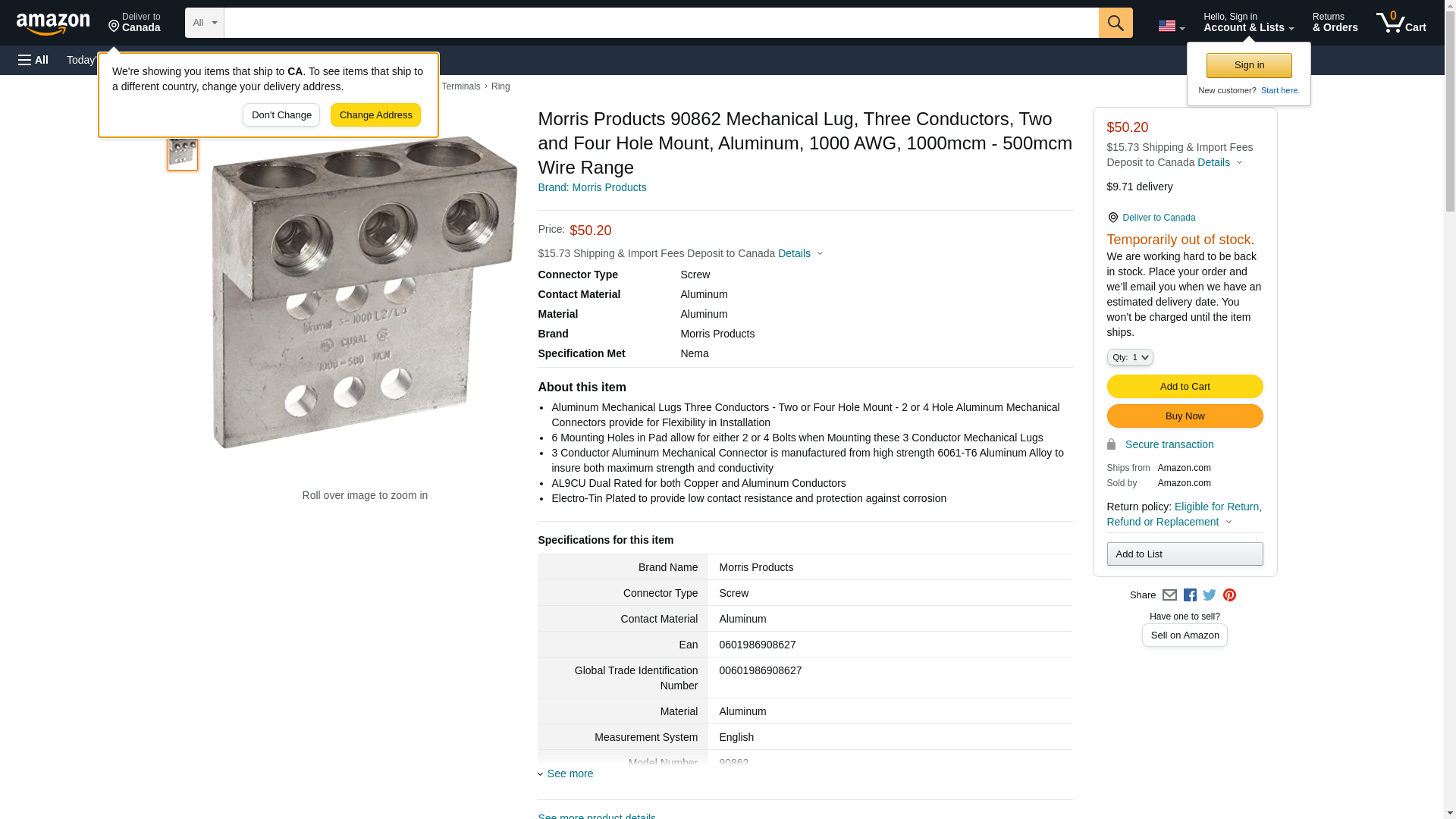The width and height of the screenshot is (1456, 819).
Task: Click the Buy Now button
Action: click(1185, 416)
